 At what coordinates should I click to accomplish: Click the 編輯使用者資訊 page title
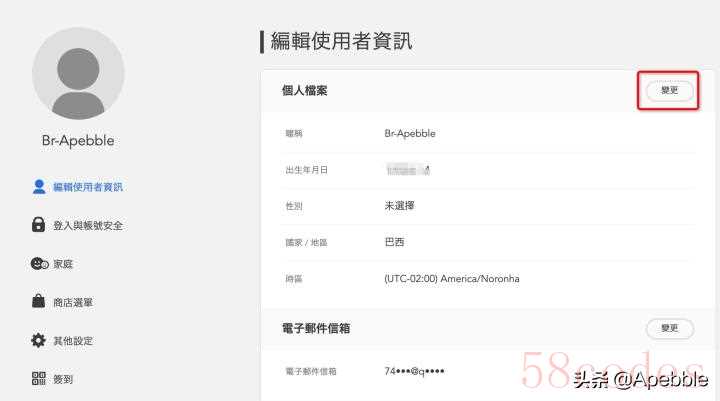(341, 41)
